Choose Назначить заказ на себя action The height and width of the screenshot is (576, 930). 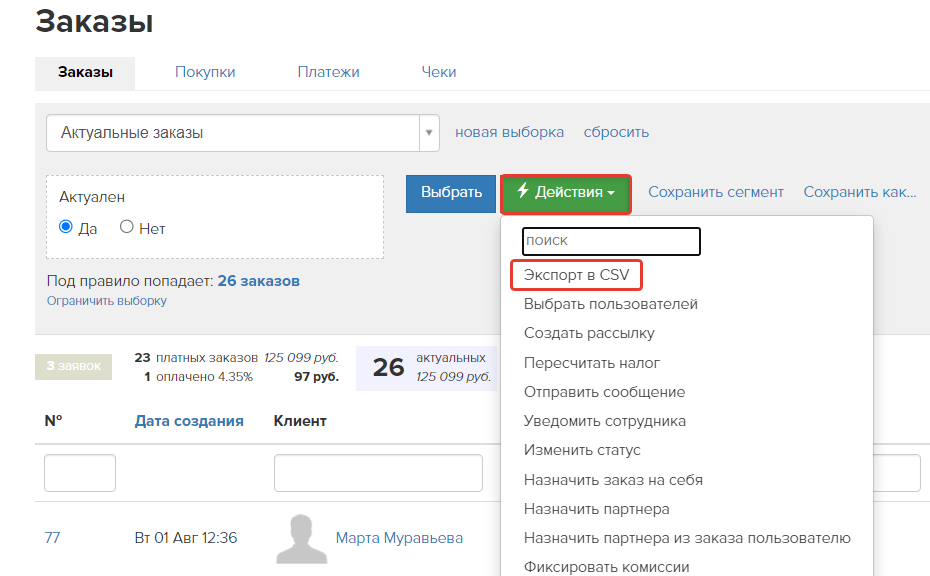click(x=613, y=480)
